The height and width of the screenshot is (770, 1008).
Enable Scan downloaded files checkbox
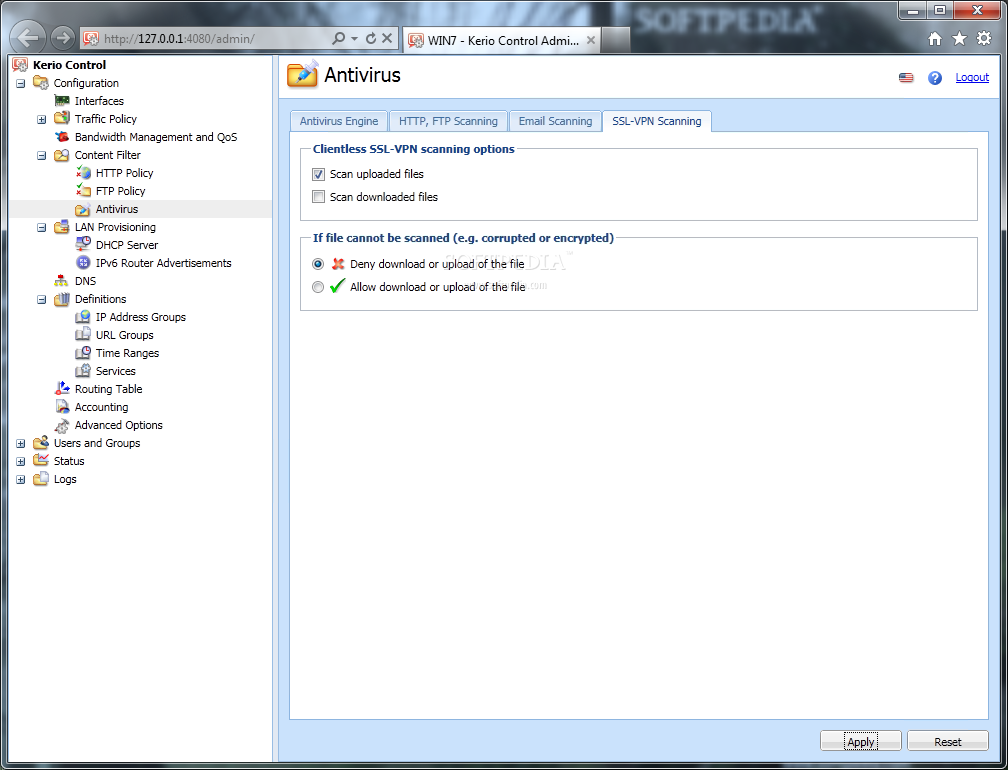(x=318, y=197)
